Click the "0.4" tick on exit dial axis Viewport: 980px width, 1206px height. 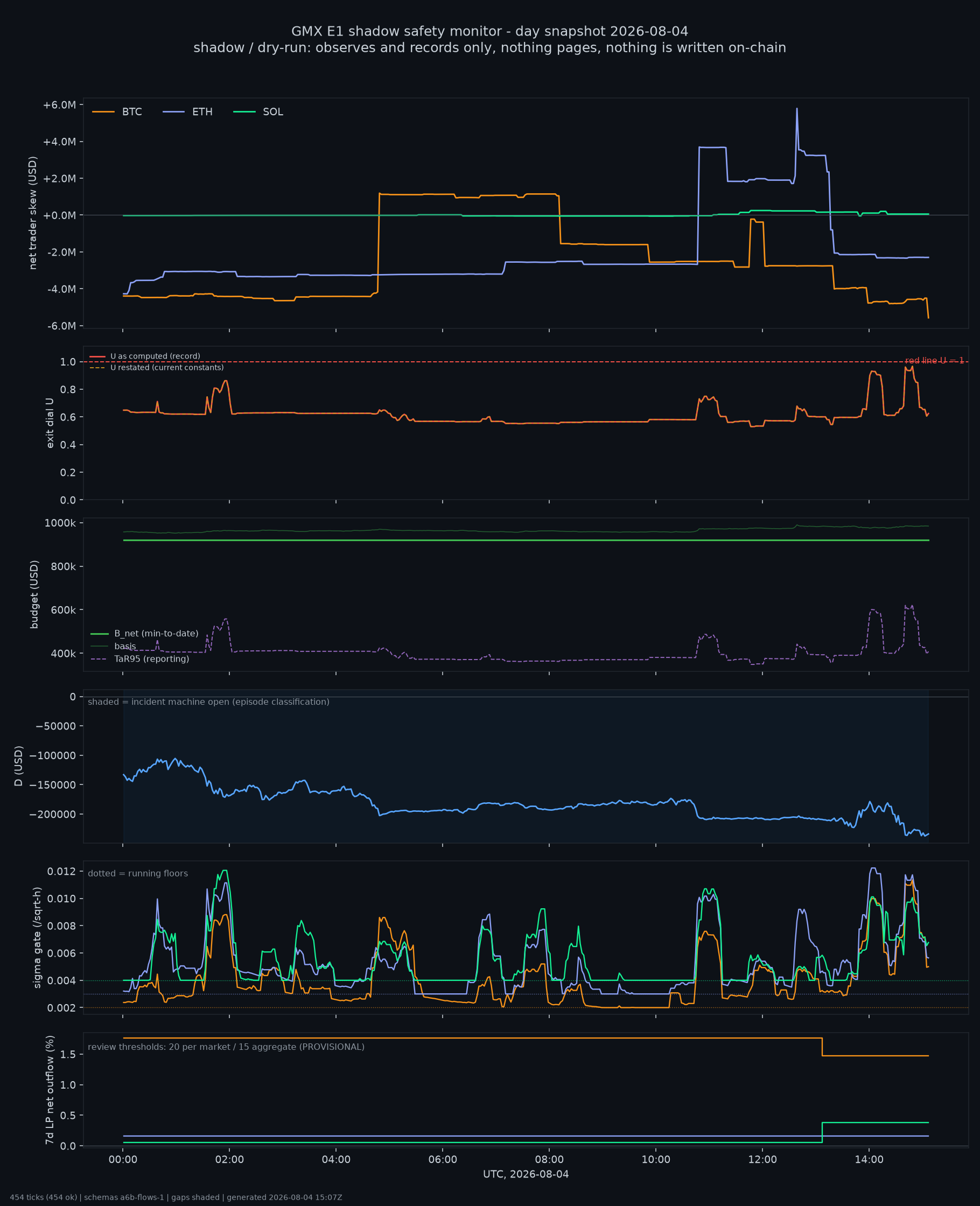point(68,445)
